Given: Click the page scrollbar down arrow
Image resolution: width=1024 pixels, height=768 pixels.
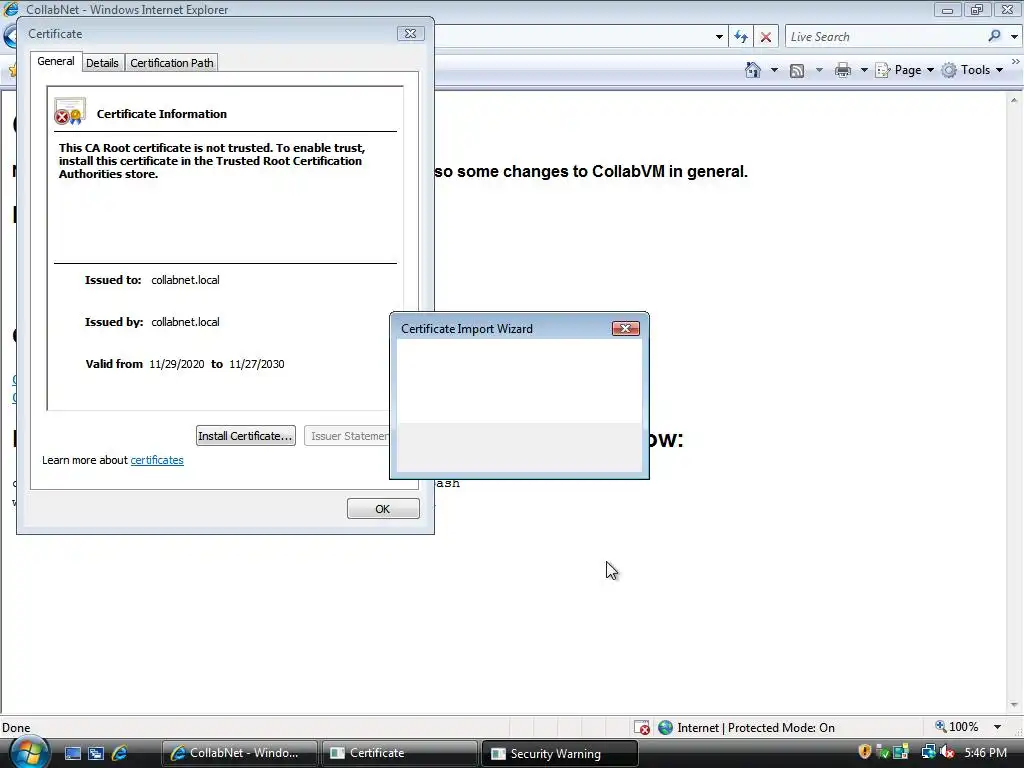Looking at the screenshot, I should tap(1014, 705).
